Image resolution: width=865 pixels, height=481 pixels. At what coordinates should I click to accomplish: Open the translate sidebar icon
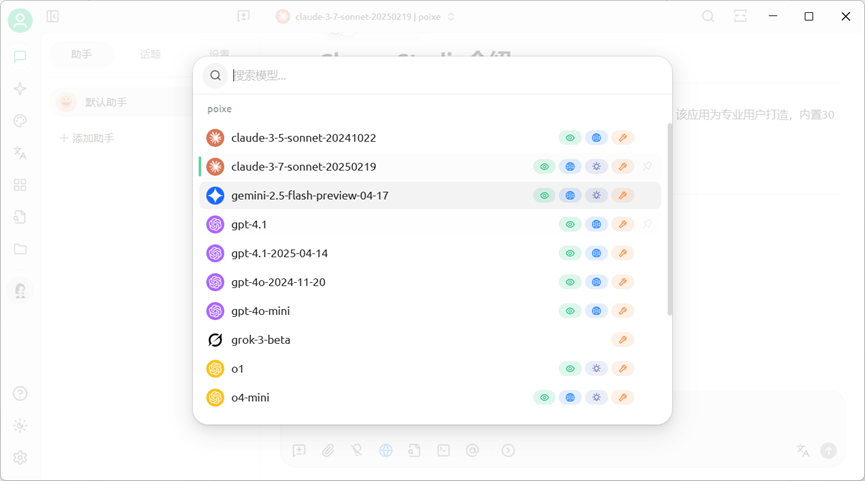click(20, 153)
